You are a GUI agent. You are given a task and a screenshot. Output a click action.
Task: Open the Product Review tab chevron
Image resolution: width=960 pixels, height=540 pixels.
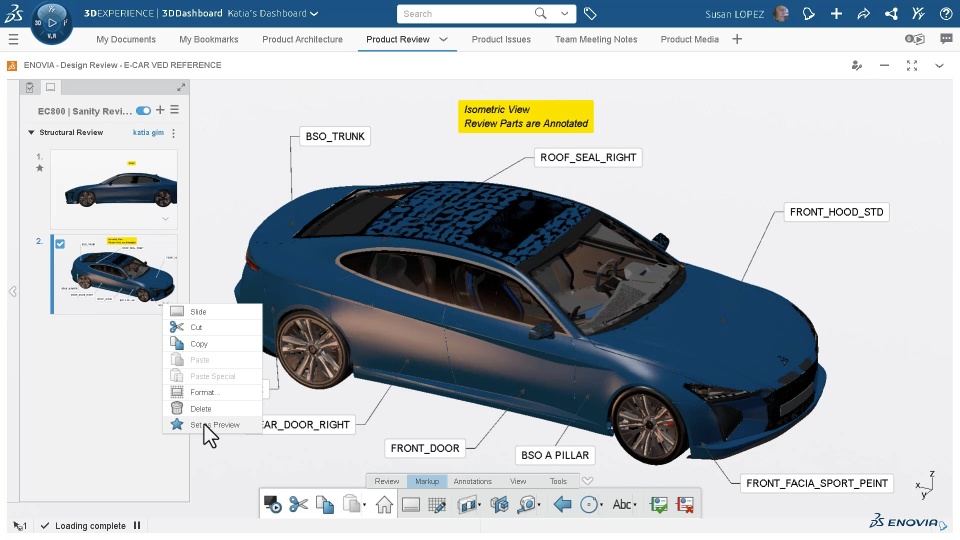point(444,39)
